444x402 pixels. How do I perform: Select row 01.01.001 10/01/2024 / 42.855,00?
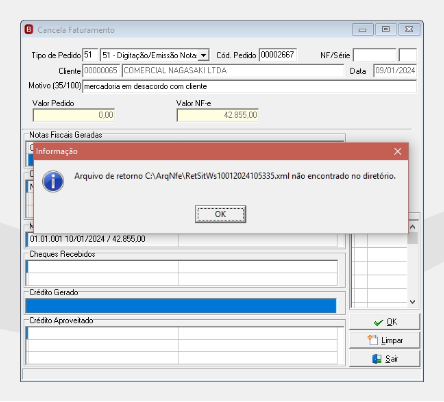coord(182,239)
